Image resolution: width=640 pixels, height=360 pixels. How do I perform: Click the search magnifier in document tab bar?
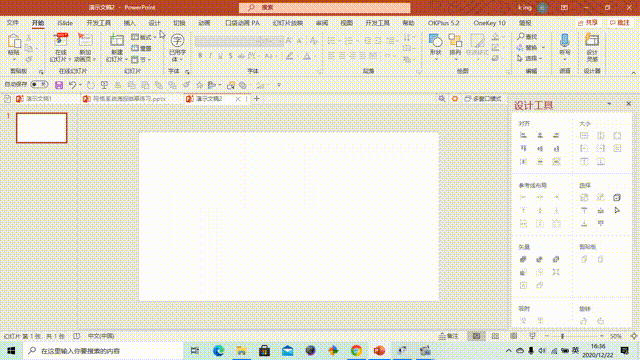coord(442,99)
